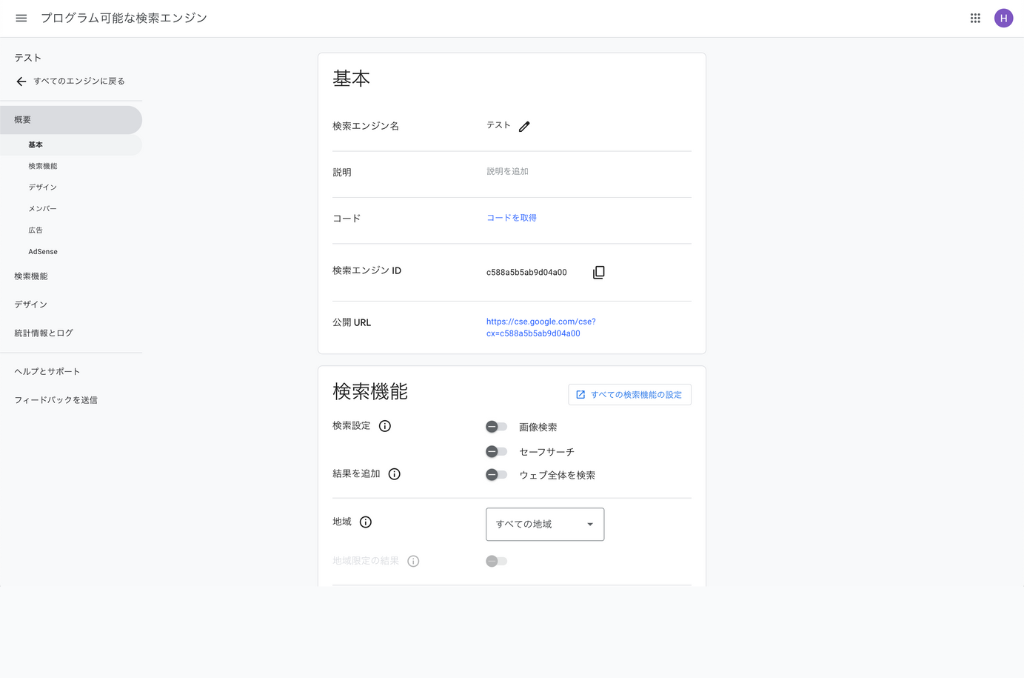The width and height of the screenshot is (1024, 678).
Task: Click the プログラム可能な検索エンジン title
Action: [x=124, y=18]
